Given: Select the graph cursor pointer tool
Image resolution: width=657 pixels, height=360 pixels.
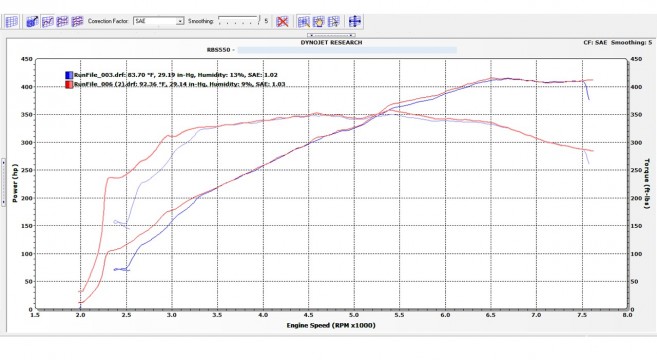Looking at the screenshot, I should (334, 21).
